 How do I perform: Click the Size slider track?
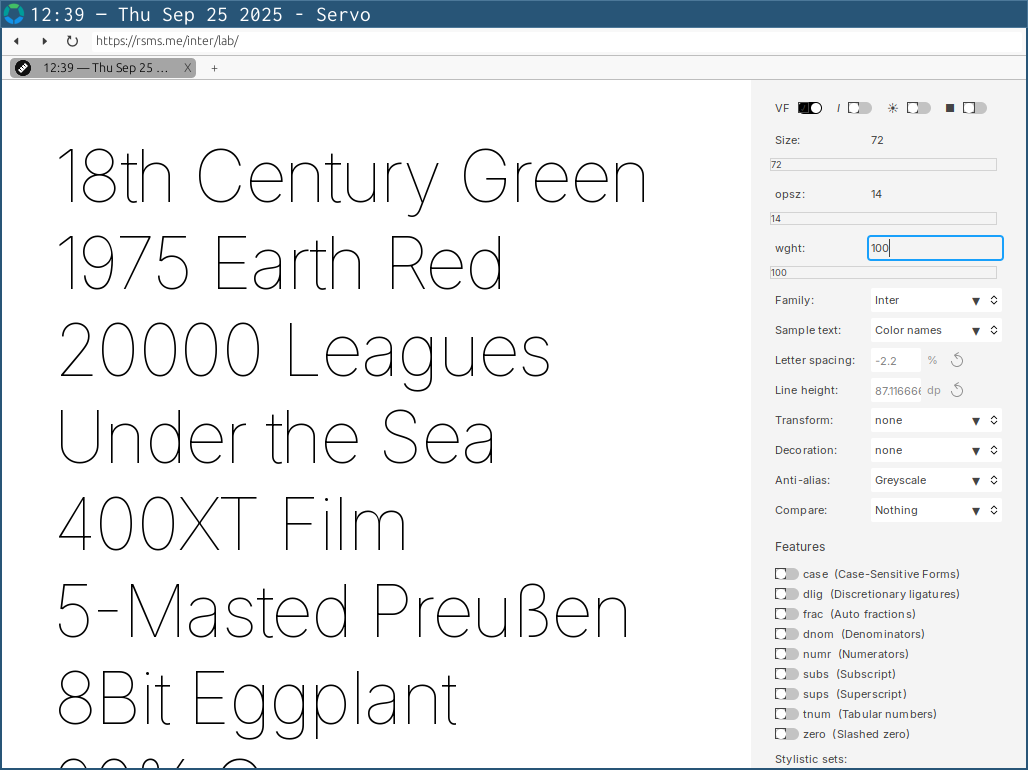coord(884,164)
